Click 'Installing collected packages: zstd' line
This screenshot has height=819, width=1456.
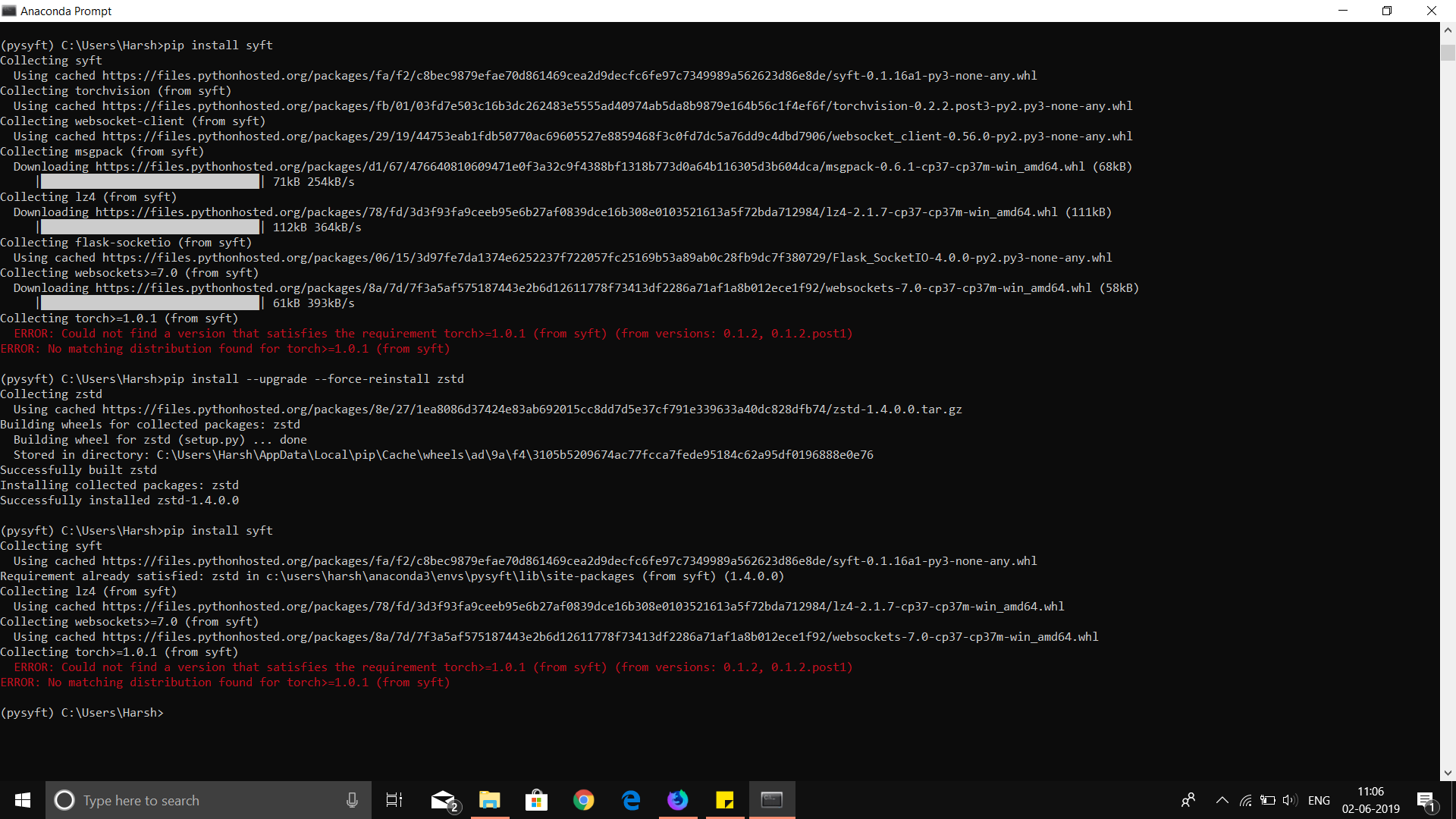pyautogui.click(x=120, y=485)
